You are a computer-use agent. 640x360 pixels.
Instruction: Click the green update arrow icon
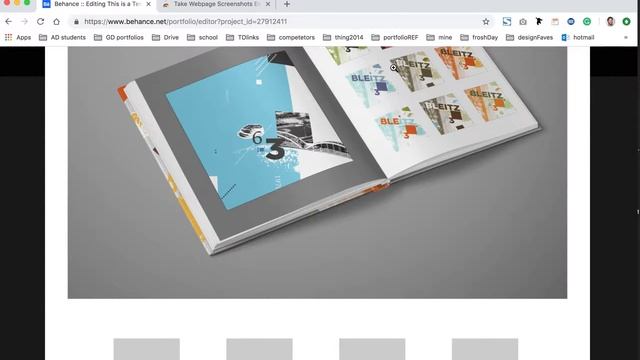pos(627,22)
